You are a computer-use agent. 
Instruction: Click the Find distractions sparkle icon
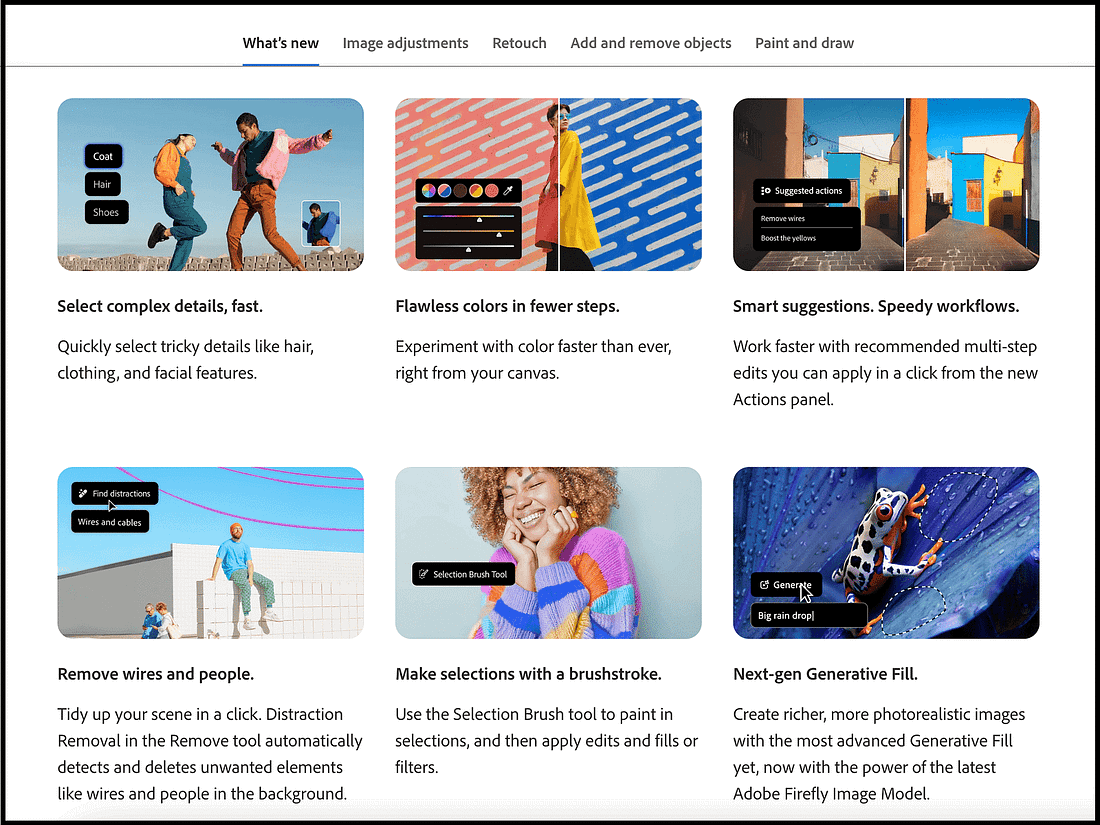(83, 493)
